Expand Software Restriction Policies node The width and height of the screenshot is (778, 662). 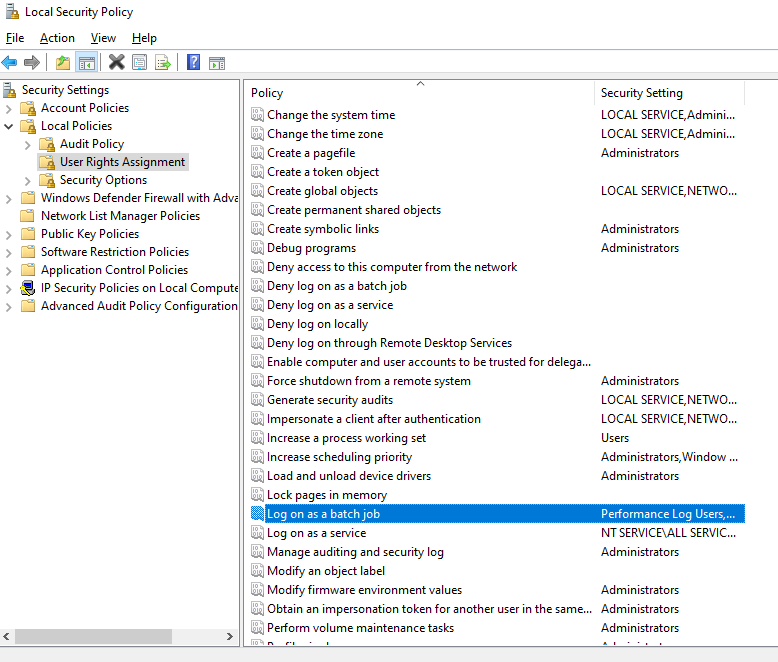pyautogui.click(x=8, y=253)
